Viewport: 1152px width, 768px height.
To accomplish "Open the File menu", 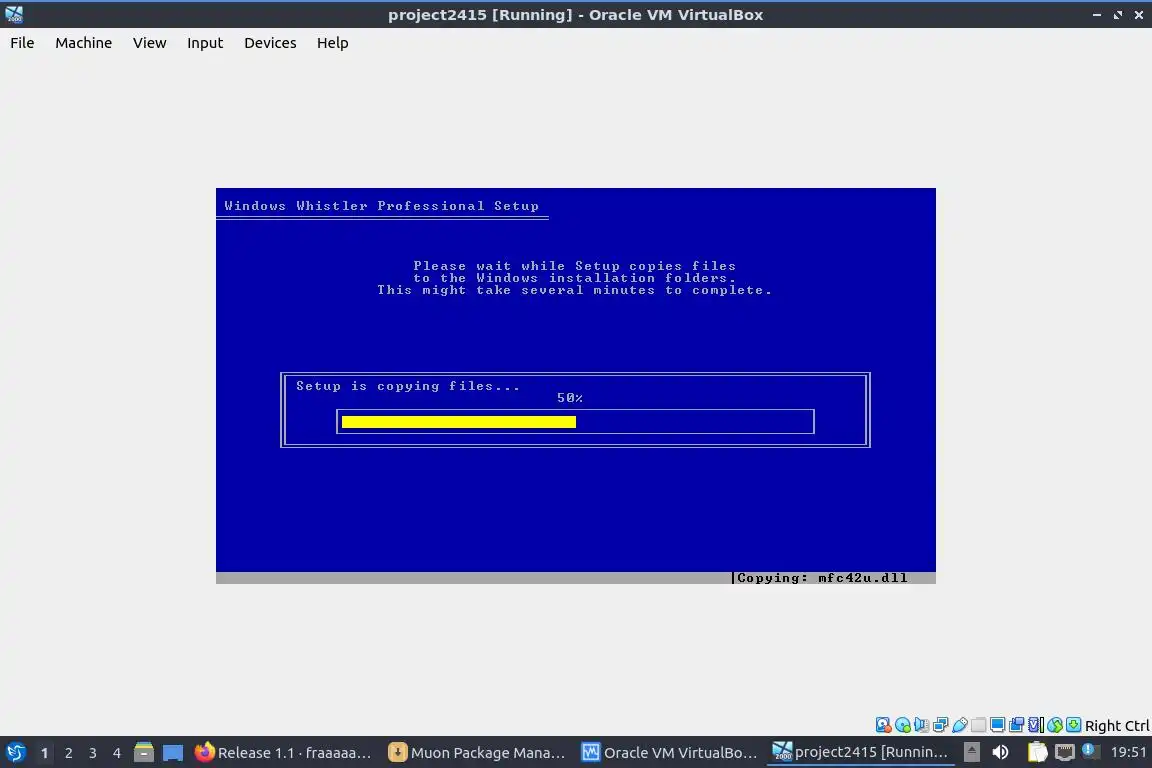I will click(22, 43).
